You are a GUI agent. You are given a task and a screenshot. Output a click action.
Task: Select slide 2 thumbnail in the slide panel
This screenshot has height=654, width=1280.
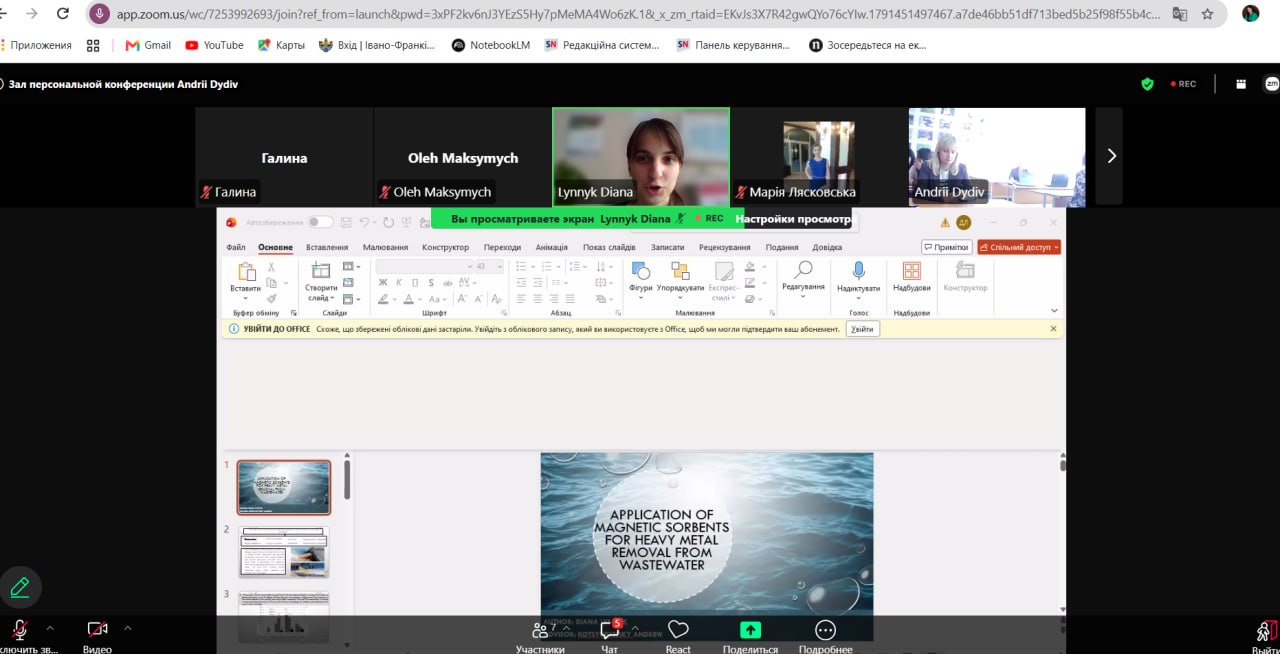coord(284,552)
